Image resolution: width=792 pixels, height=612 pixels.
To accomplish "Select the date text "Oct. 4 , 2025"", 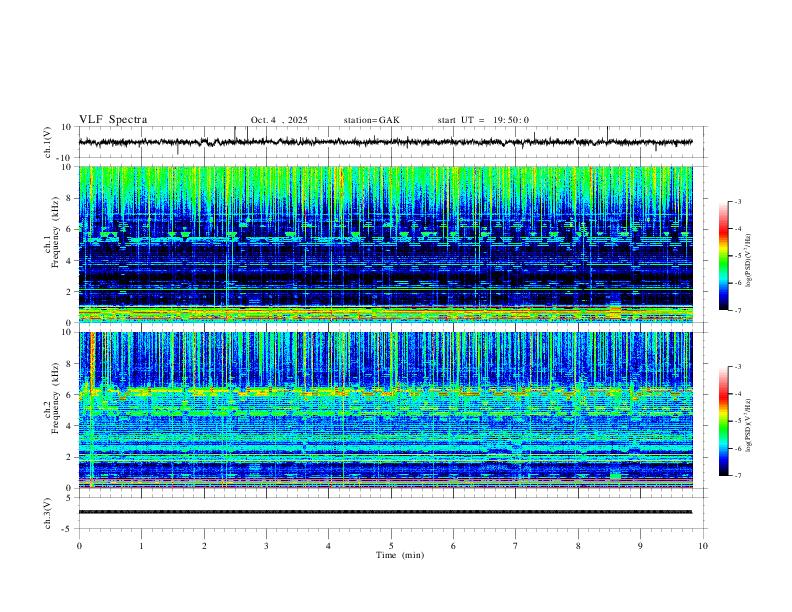I will click(x=279, y=120).
